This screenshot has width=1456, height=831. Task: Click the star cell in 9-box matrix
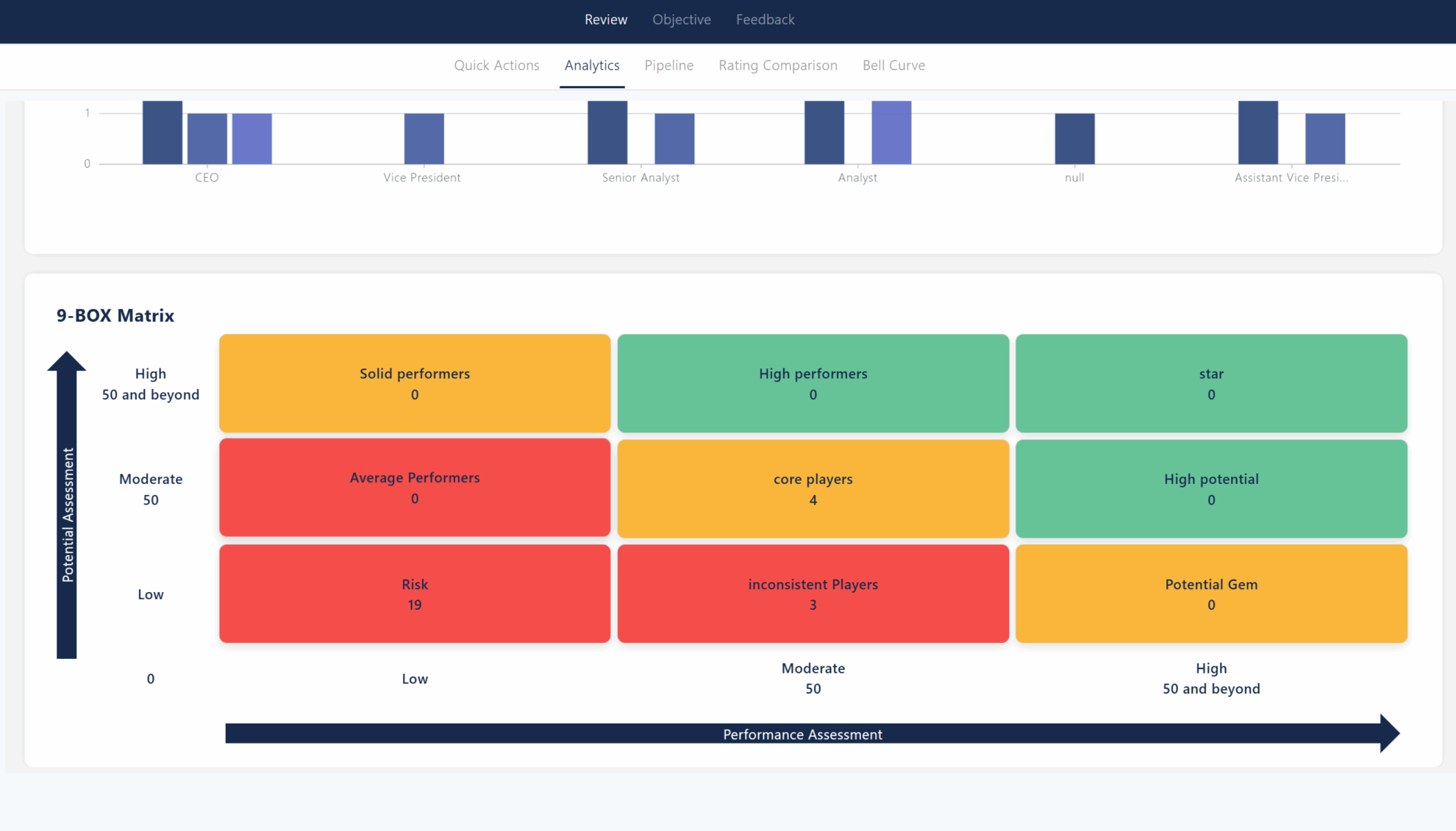1211,383
